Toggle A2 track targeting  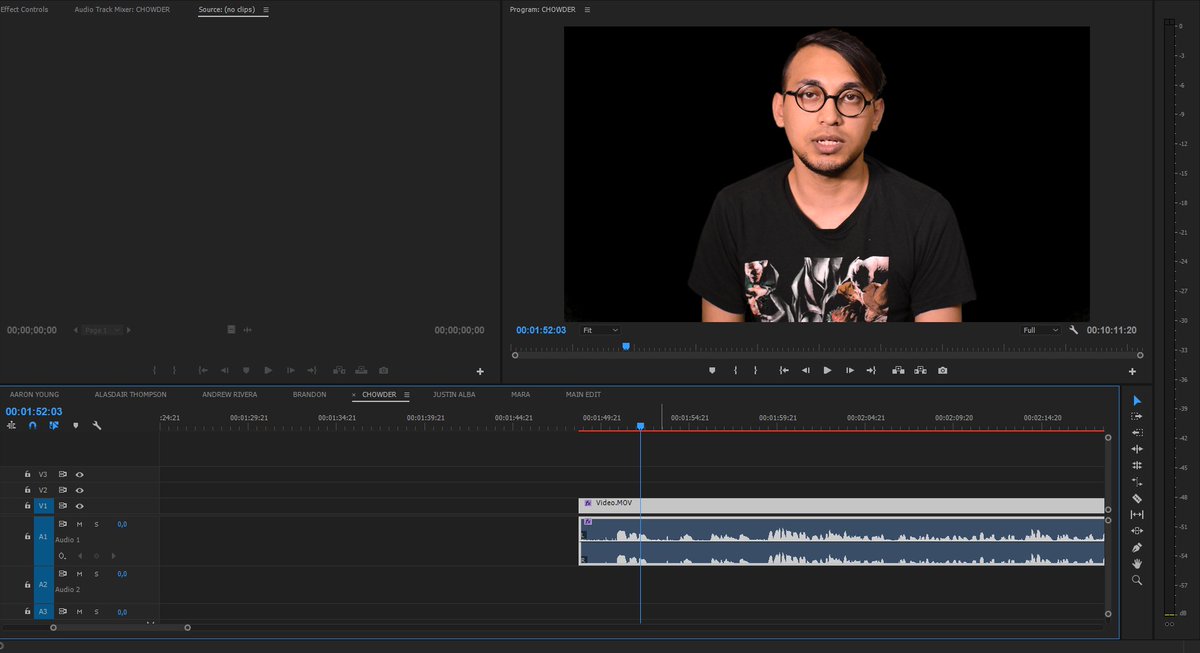pos(43,584)
